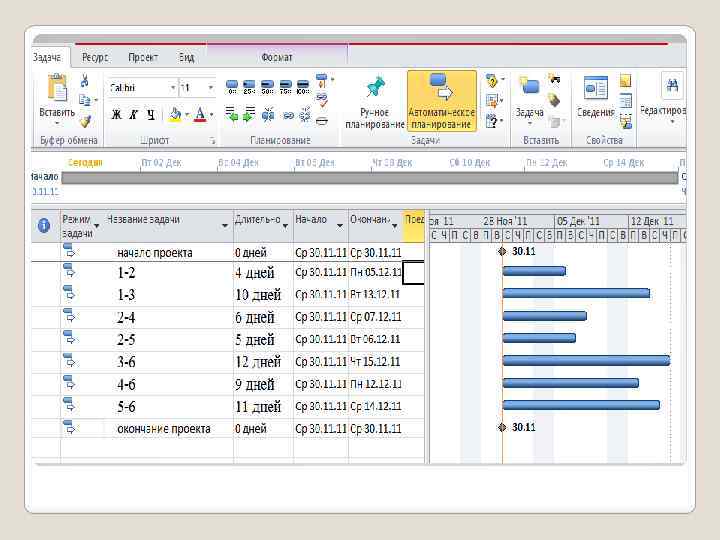Image resolution: width=720 pixels, height=540 pixels.
Task: Switch to the Ресурс ribbon tab
Action: [95, 58]
